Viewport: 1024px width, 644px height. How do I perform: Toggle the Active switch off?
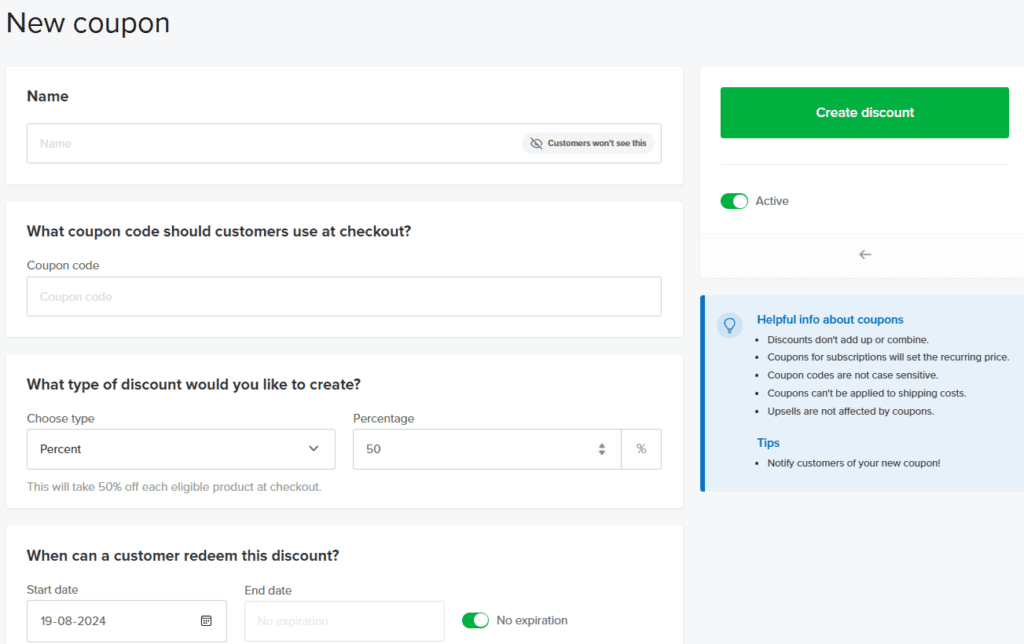[734, 201]
